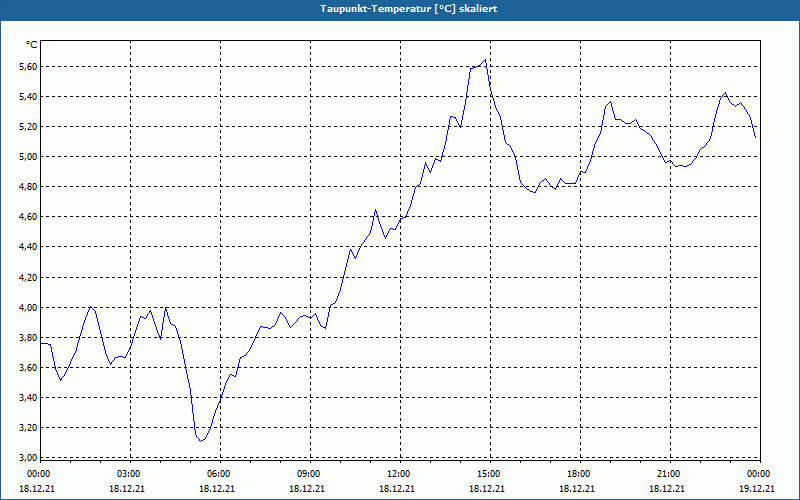
Task: Click the 18:00 time label
Action: (579, 474)
